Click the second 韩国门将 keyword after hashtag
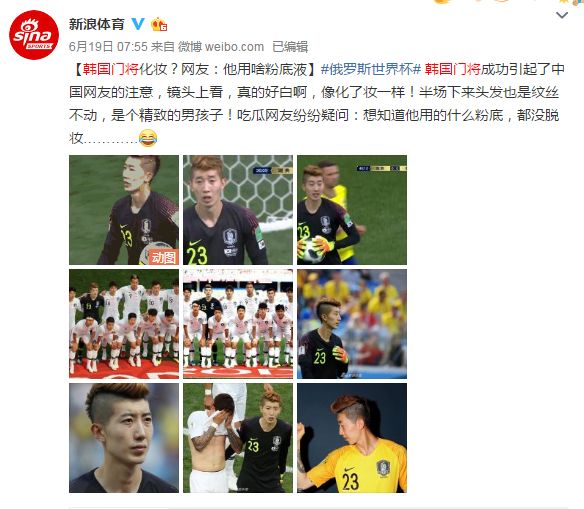Viewport: 584px width, 509px height. pyautogui.click(x=453, y=69)
